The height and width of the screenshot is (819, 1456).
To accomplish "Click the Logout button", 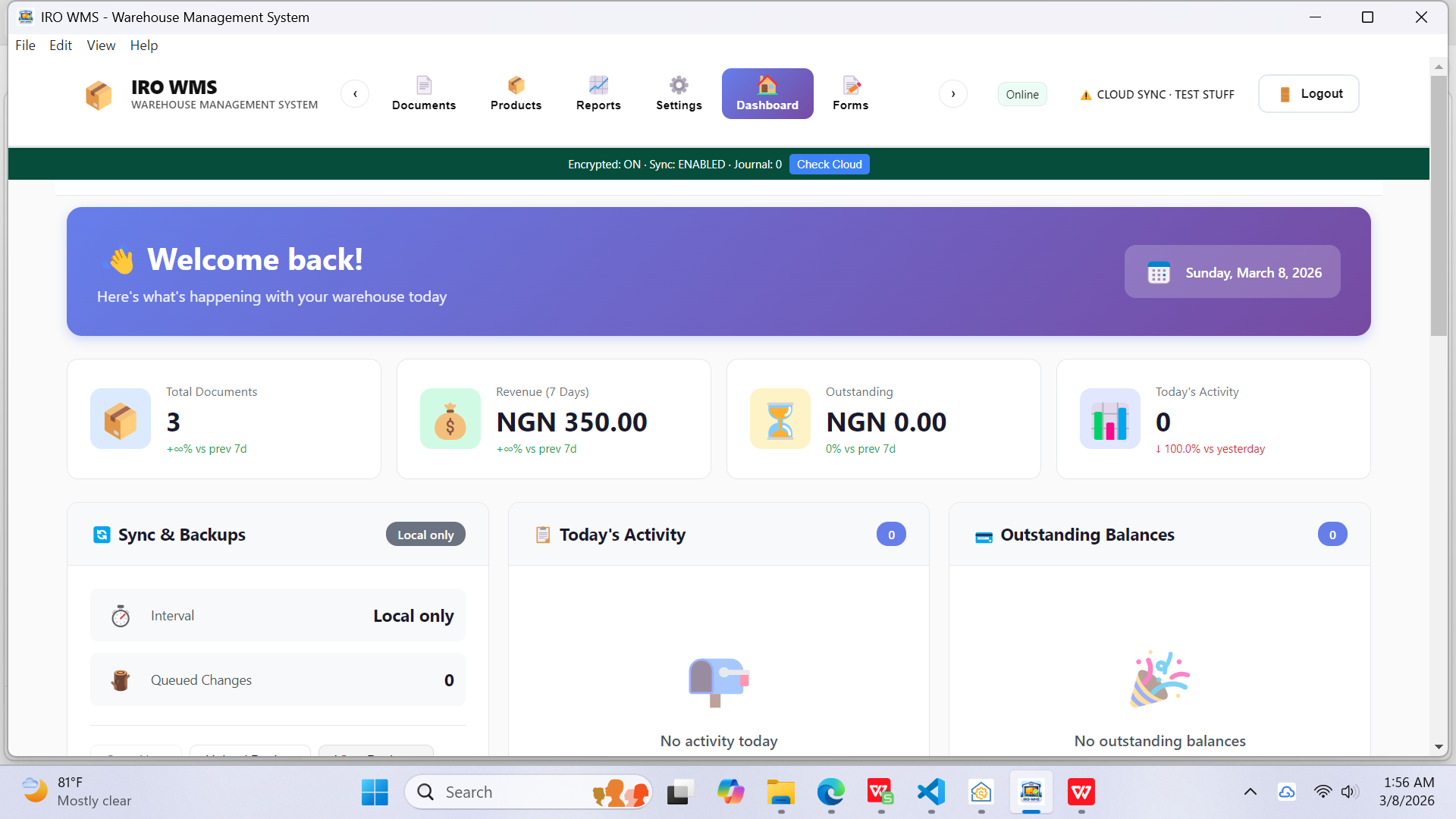I will click(1307, 93).
